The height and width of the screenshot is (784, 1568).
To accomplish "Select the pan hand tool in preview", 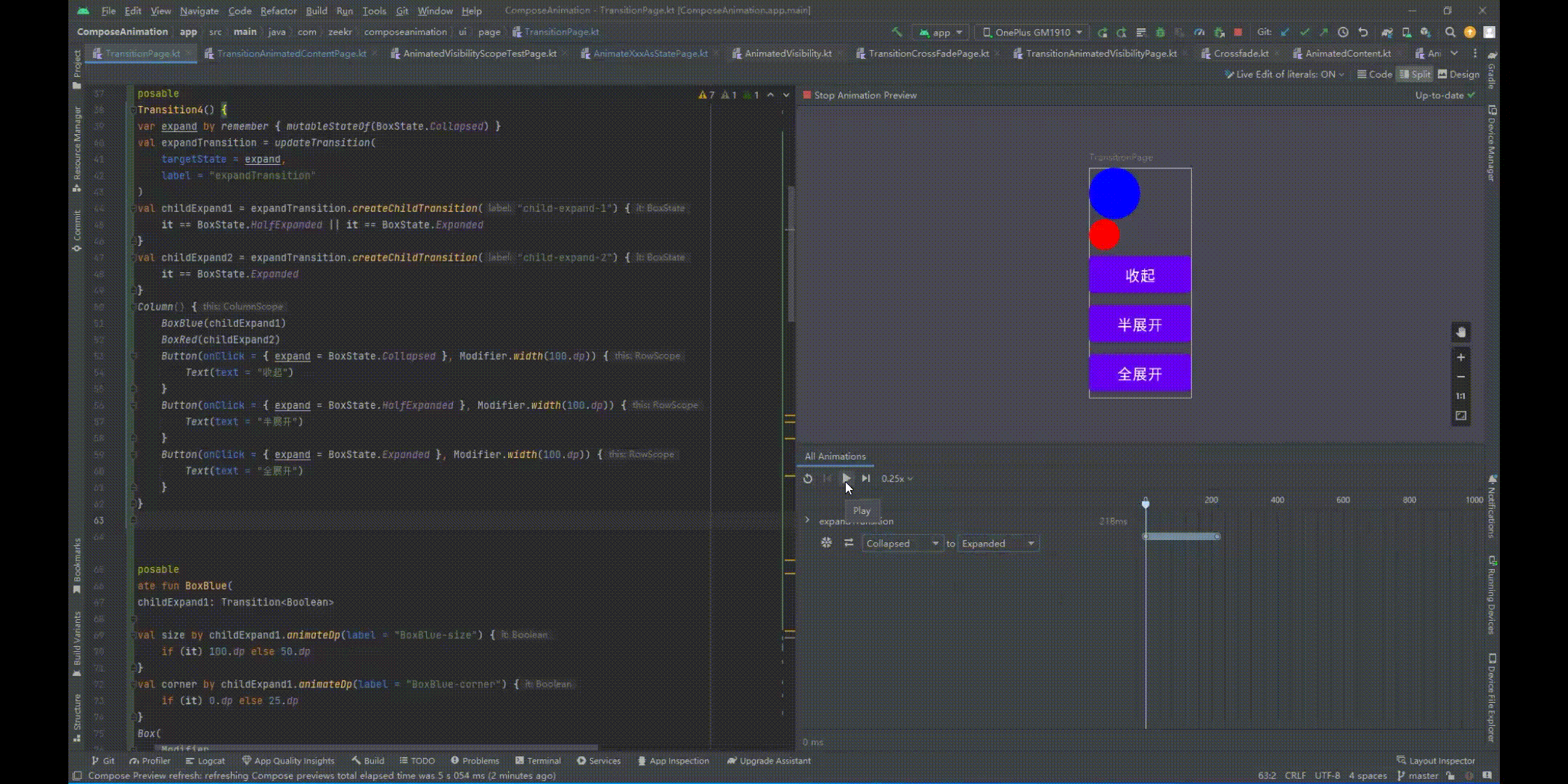I will click(1461, 332).
